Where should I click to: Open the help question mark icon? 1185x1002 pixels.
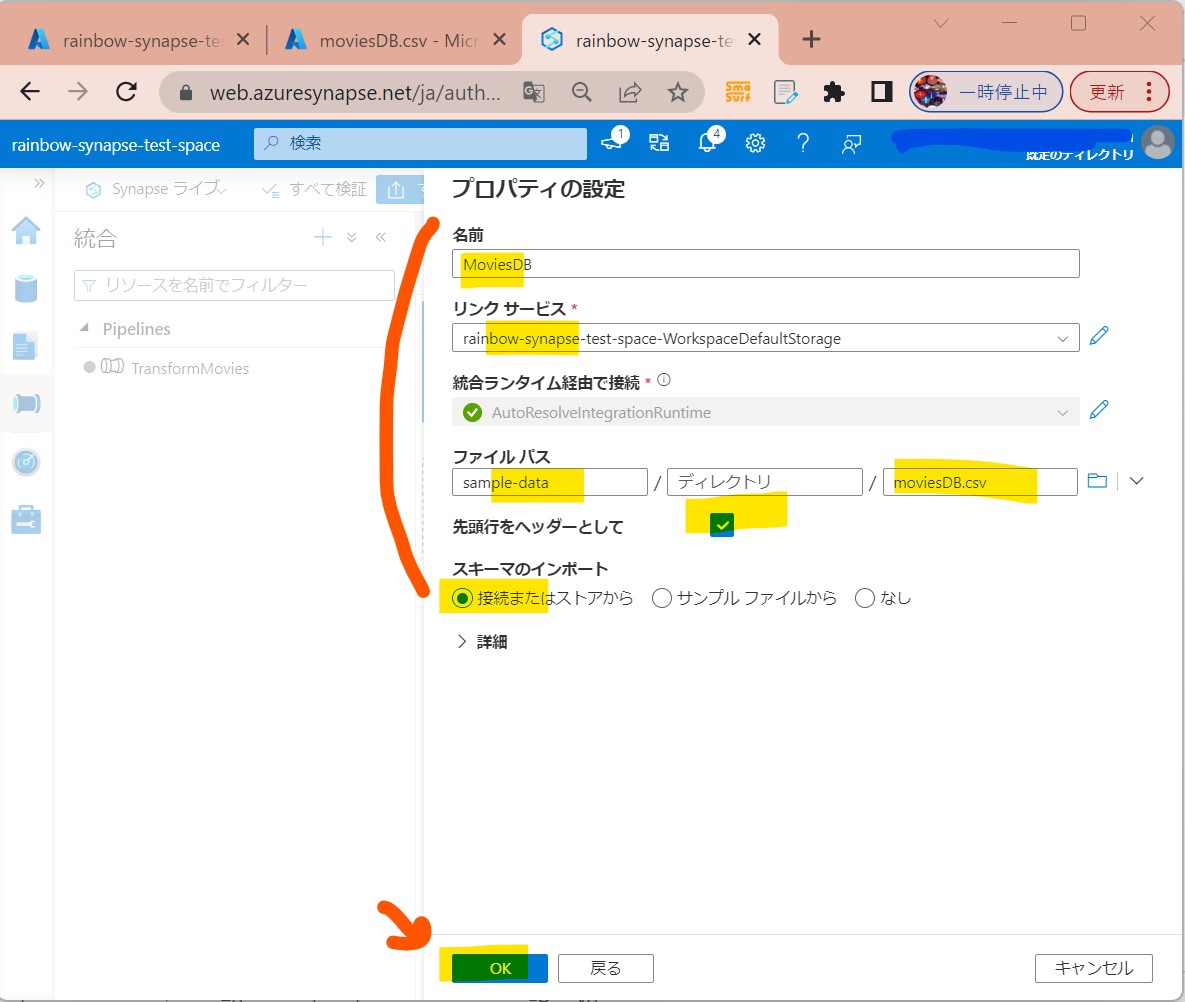(803, 143)
